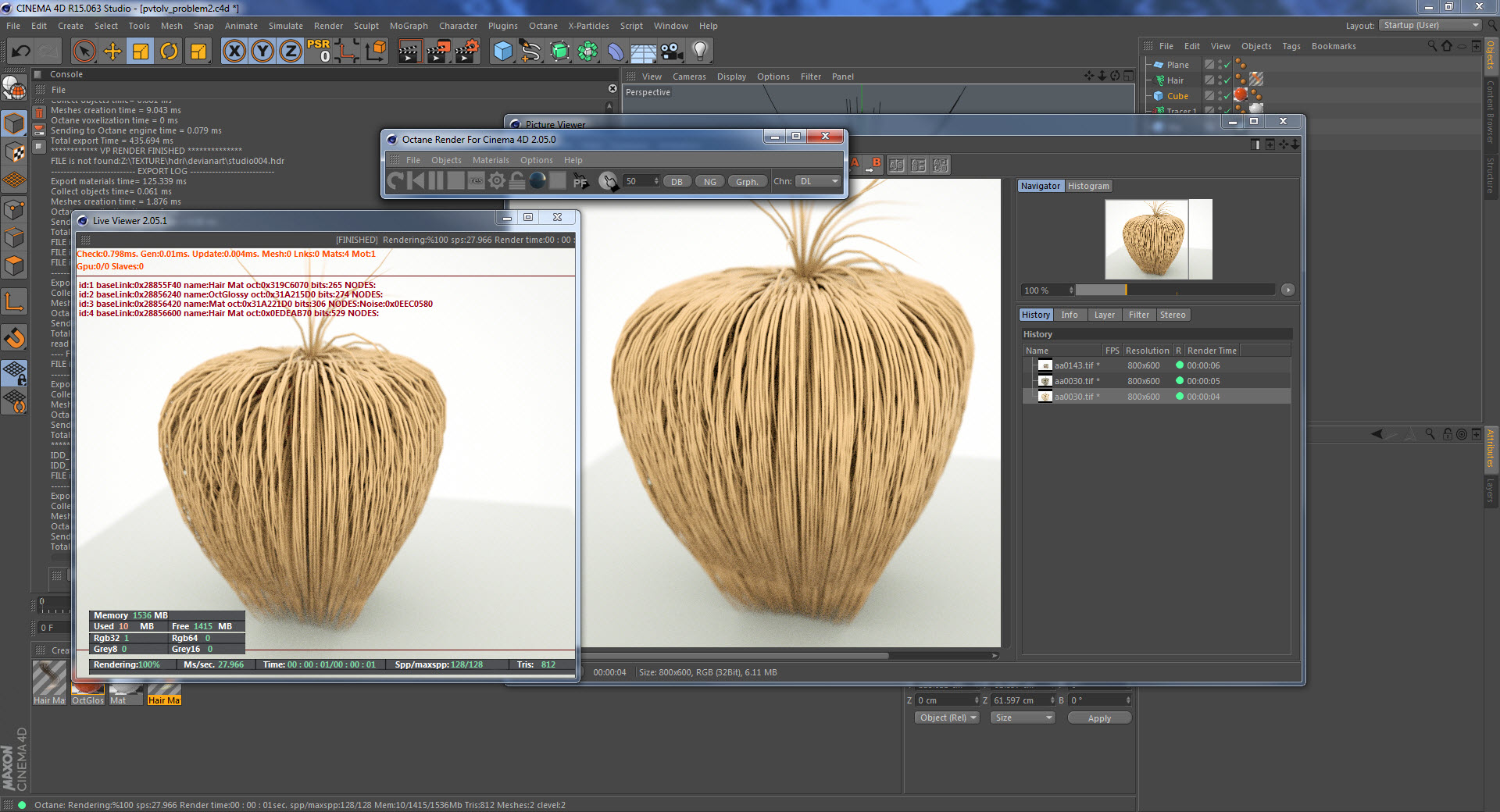
Task: Open the MoGraph menu
Action: point(409,26)
